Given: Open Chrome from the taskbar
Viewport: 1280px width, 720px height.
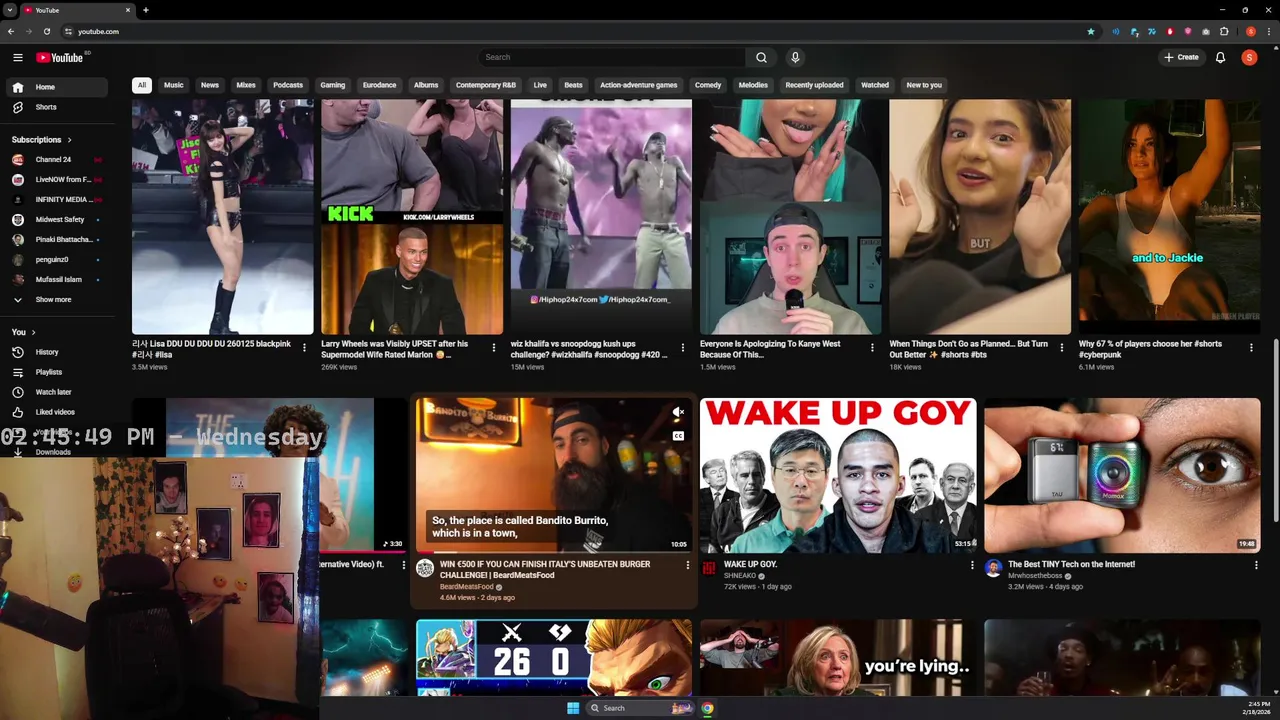Looking at the screenshot, I should point(707,708).
